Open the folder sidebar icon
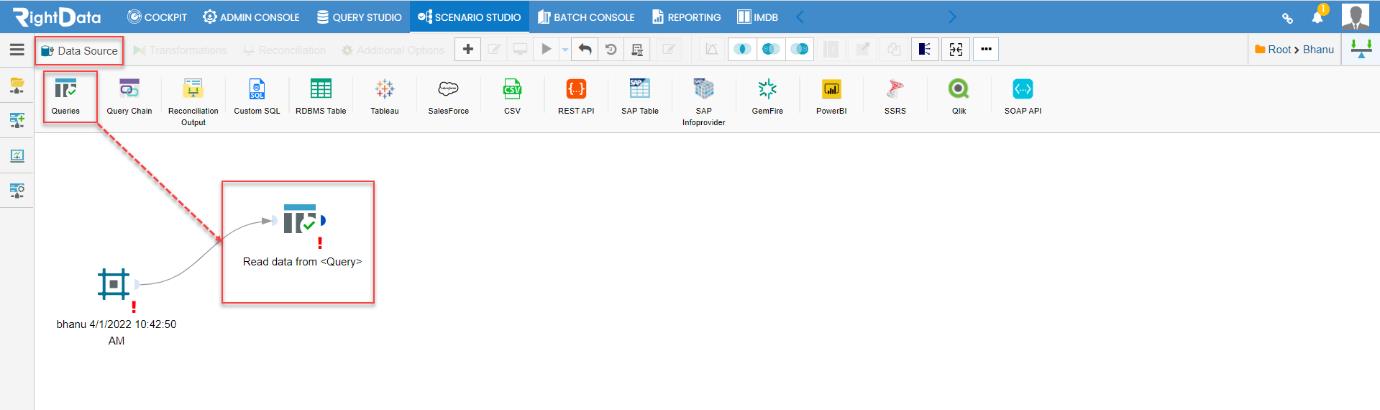Screen dimensions: 1380x410 pos(17,87)
